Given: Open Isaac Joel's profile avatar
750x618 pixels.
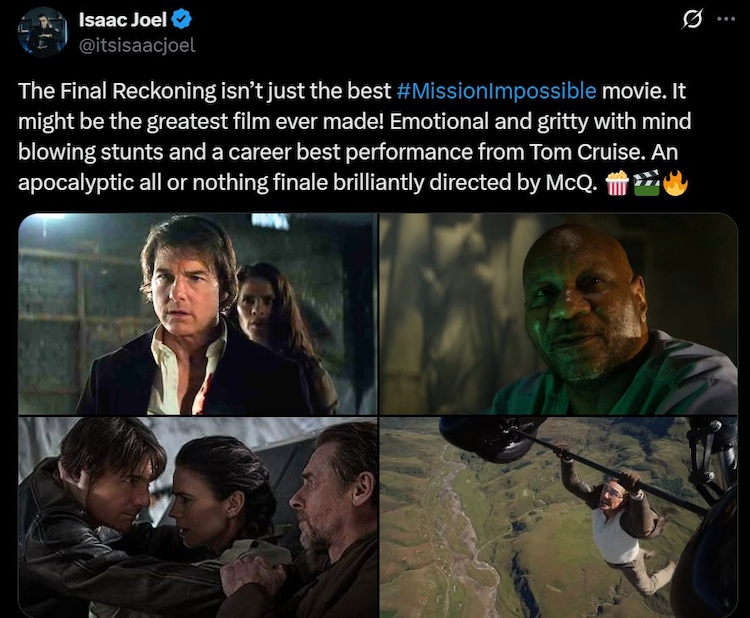Looking at the screenshot, I should click(43, 32).
